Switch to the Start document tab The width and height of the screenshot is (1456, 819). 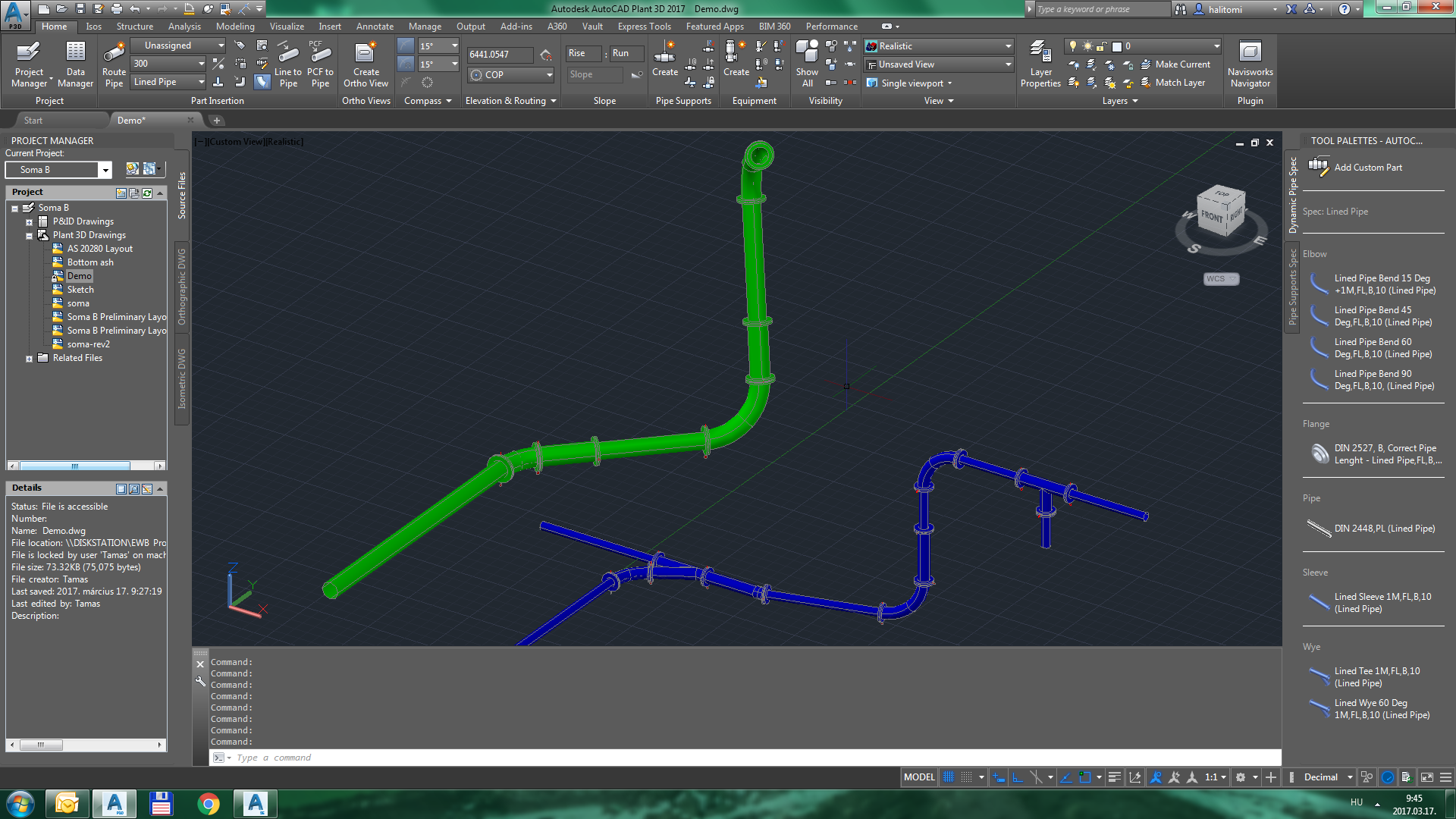point(33,121)
